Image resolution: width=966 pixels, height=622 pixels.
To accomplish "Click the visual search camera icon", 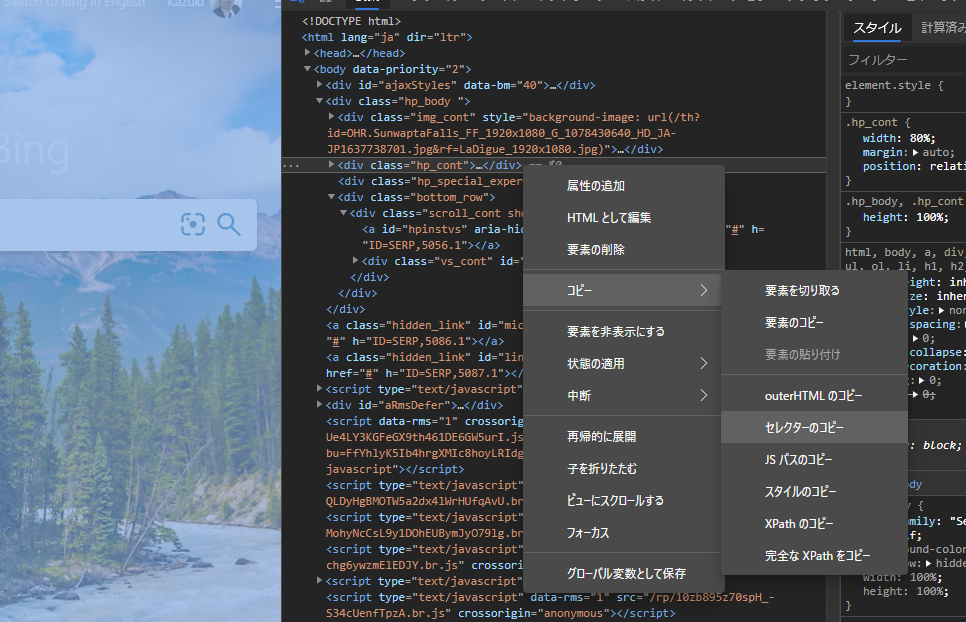I will [193, 224].
